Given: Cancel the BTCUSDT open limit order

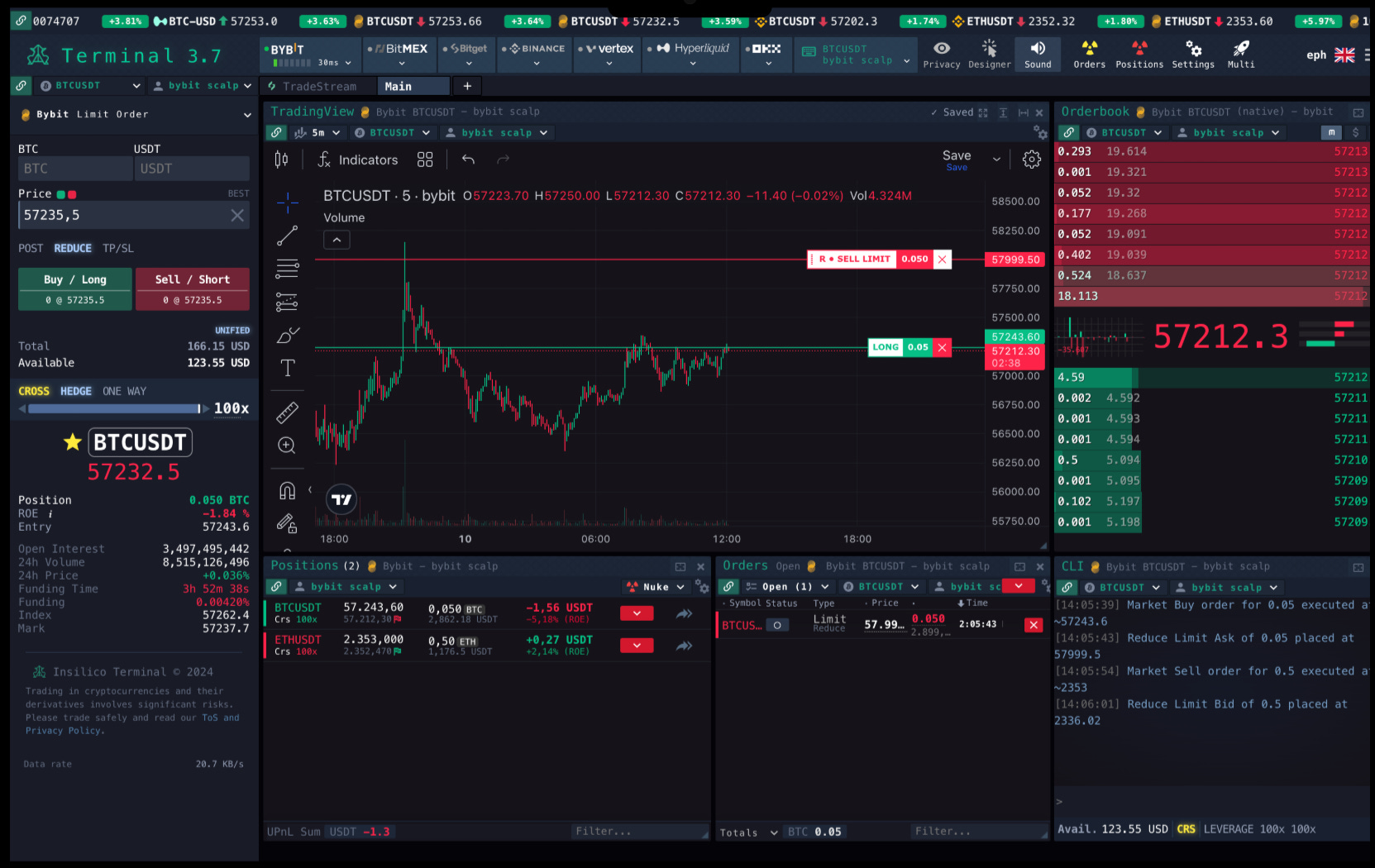Looking at the screenshot, I should [1034, 625].
